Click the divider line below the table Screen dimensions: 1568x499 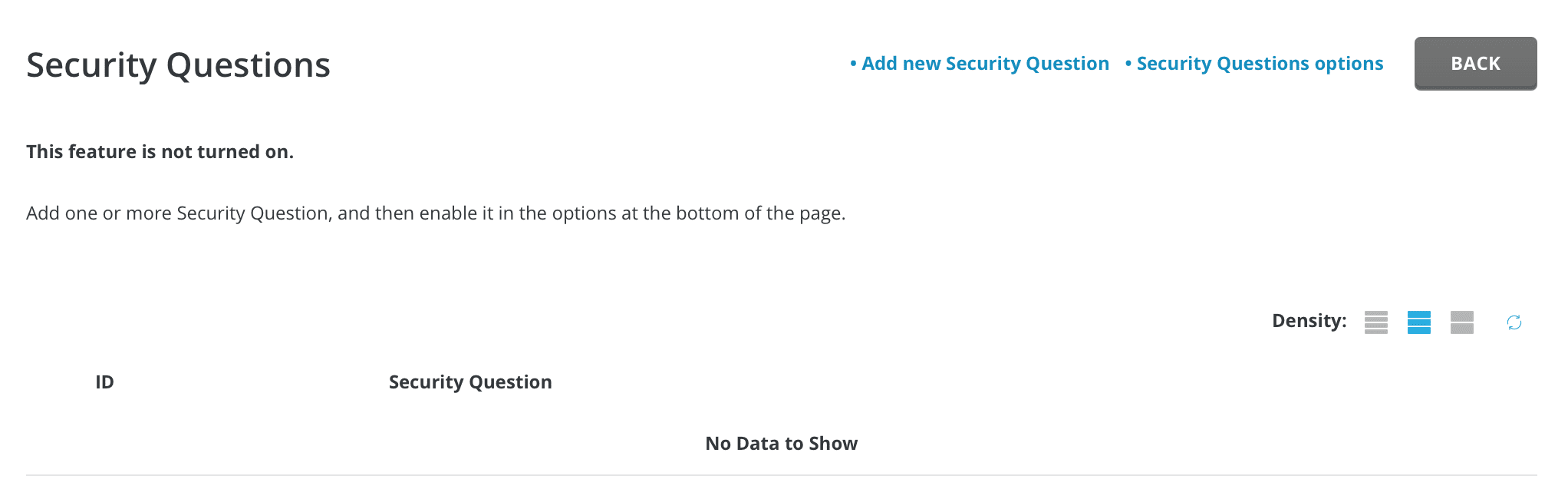781,475
